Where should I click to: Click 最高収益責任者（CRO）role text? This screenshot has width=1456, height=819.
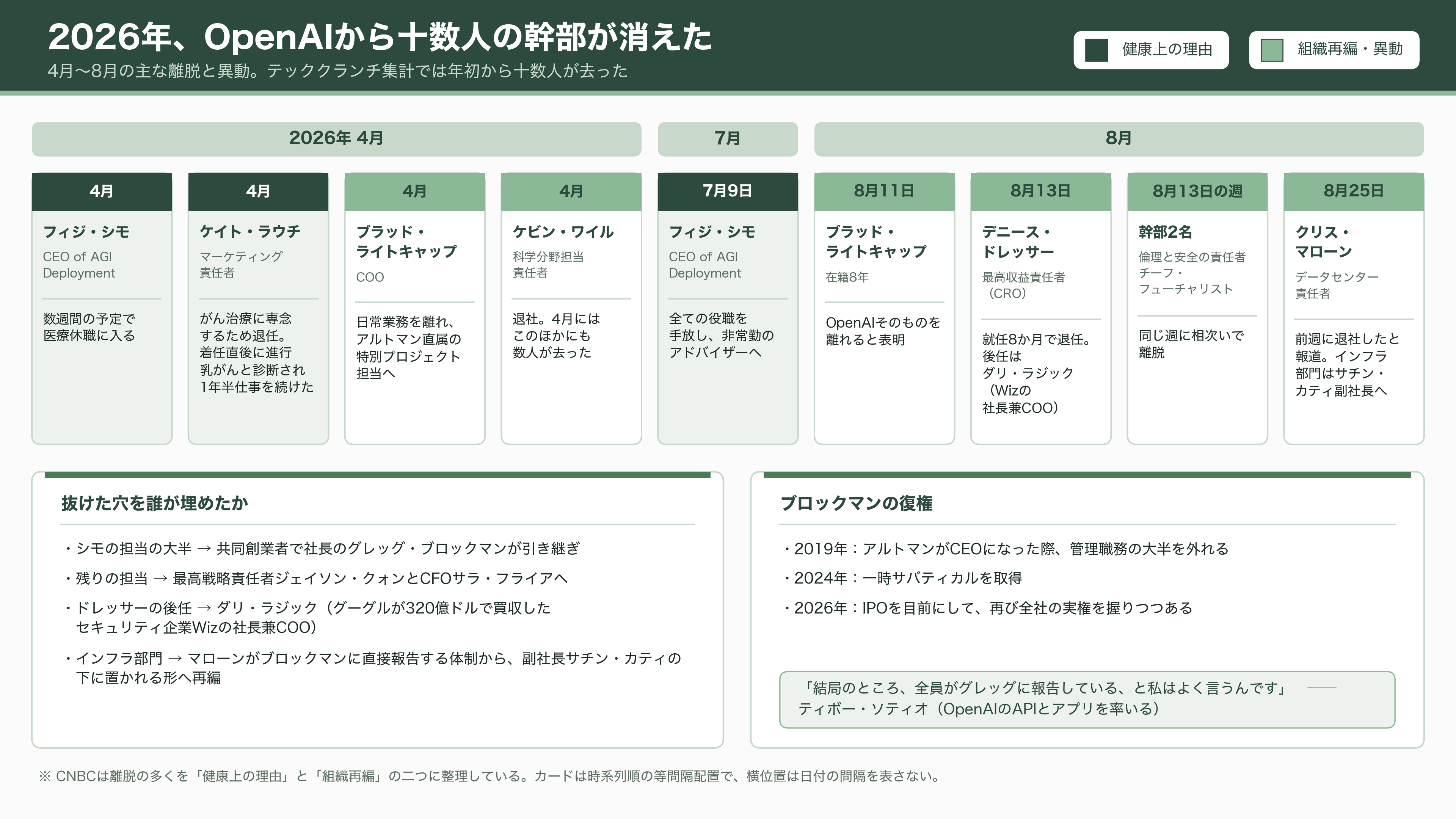coord(1024,286)
